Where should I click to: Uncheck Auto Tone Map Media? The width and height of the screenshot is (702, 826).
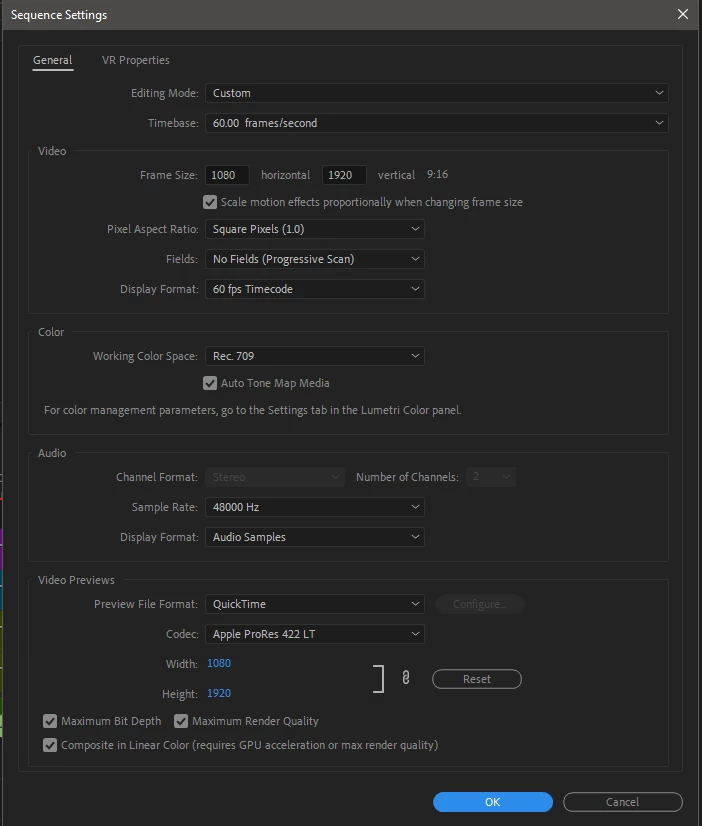coord(210,383)
